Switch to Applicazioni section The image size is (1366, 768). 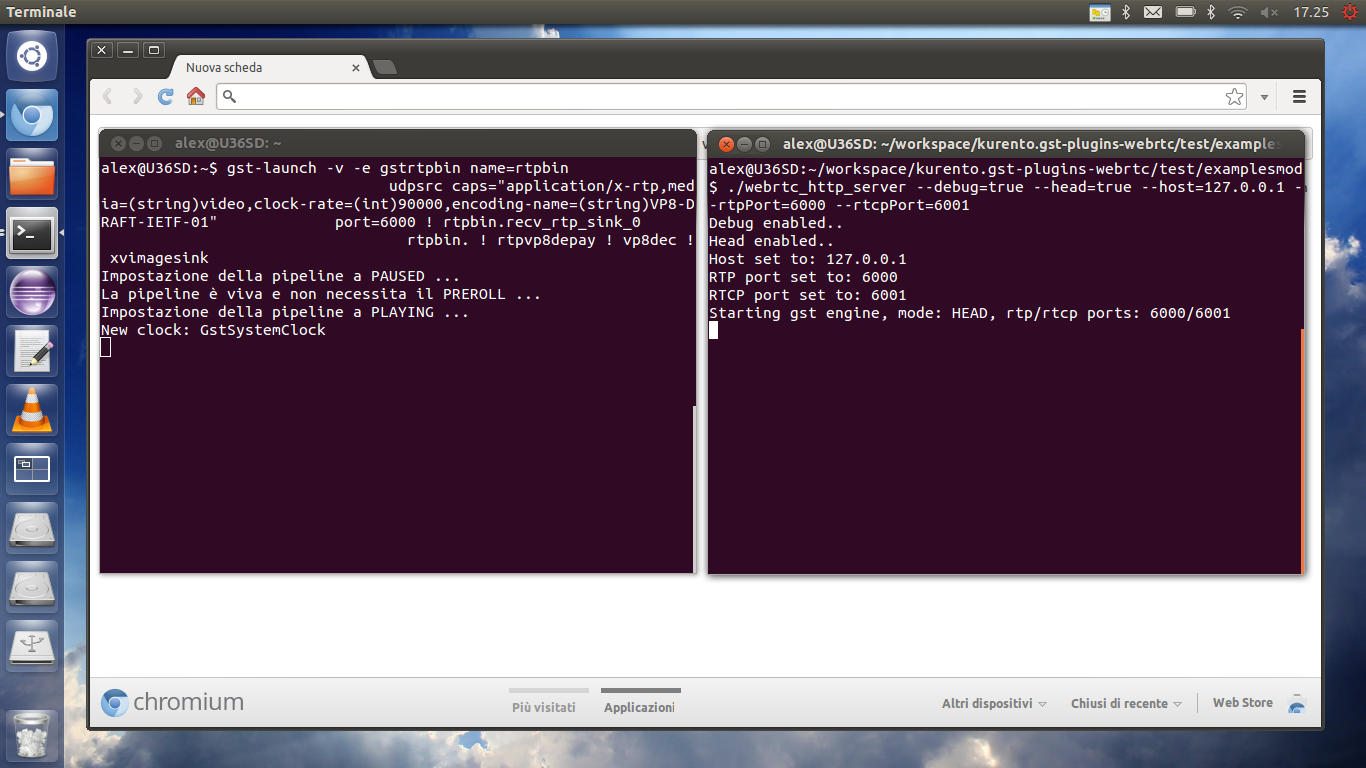point(640,707)
